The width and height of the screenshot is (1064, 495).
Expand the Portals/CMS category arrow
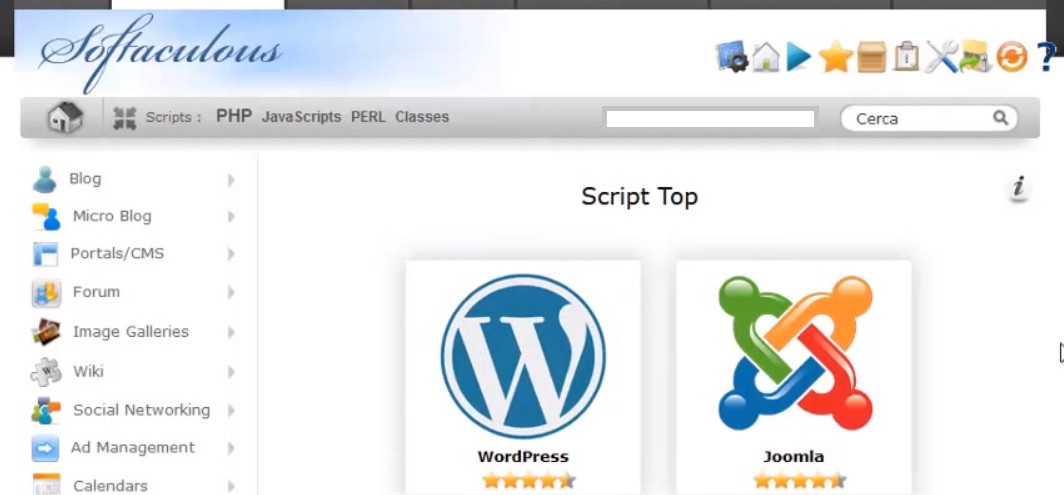pyautogui.click(x=231, y=254)
